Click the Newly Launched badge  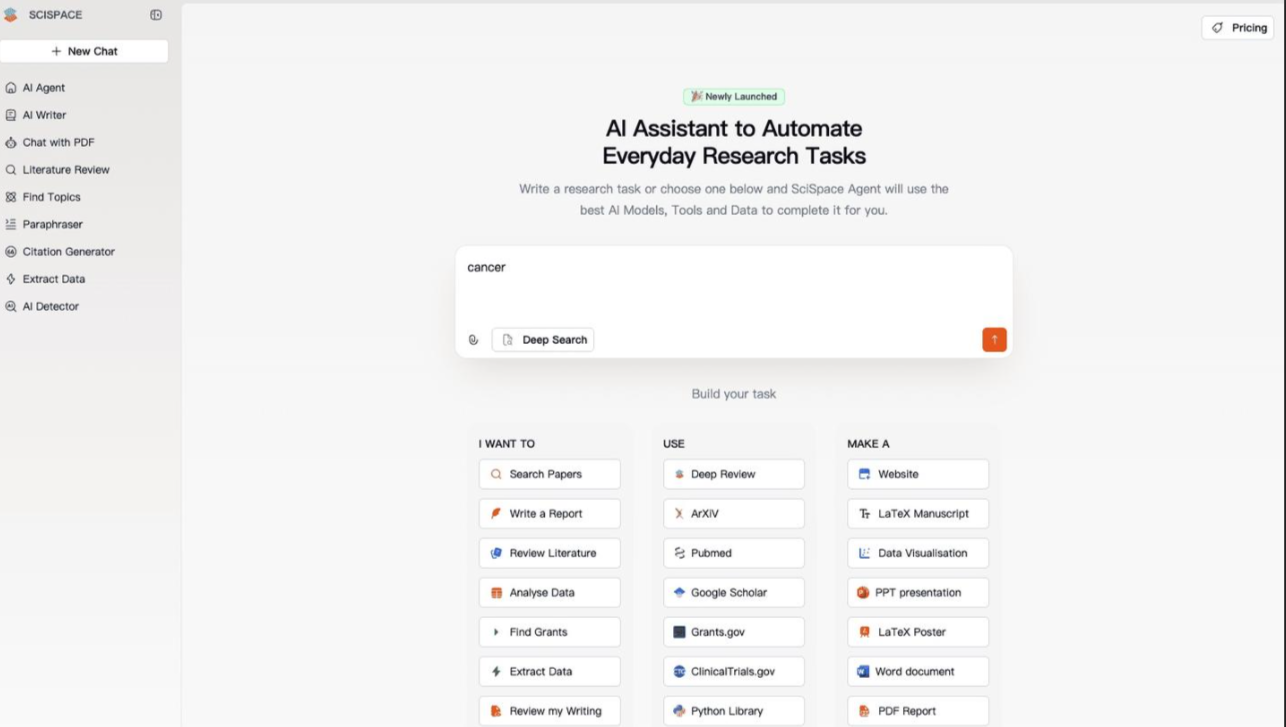click(734, 97)
